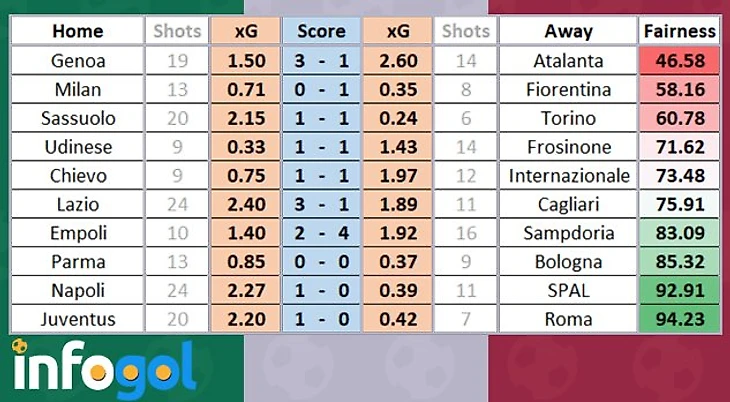Click the green 94.23 fairness cell
The height and width of the screenshot is (402, 730).
679,319
